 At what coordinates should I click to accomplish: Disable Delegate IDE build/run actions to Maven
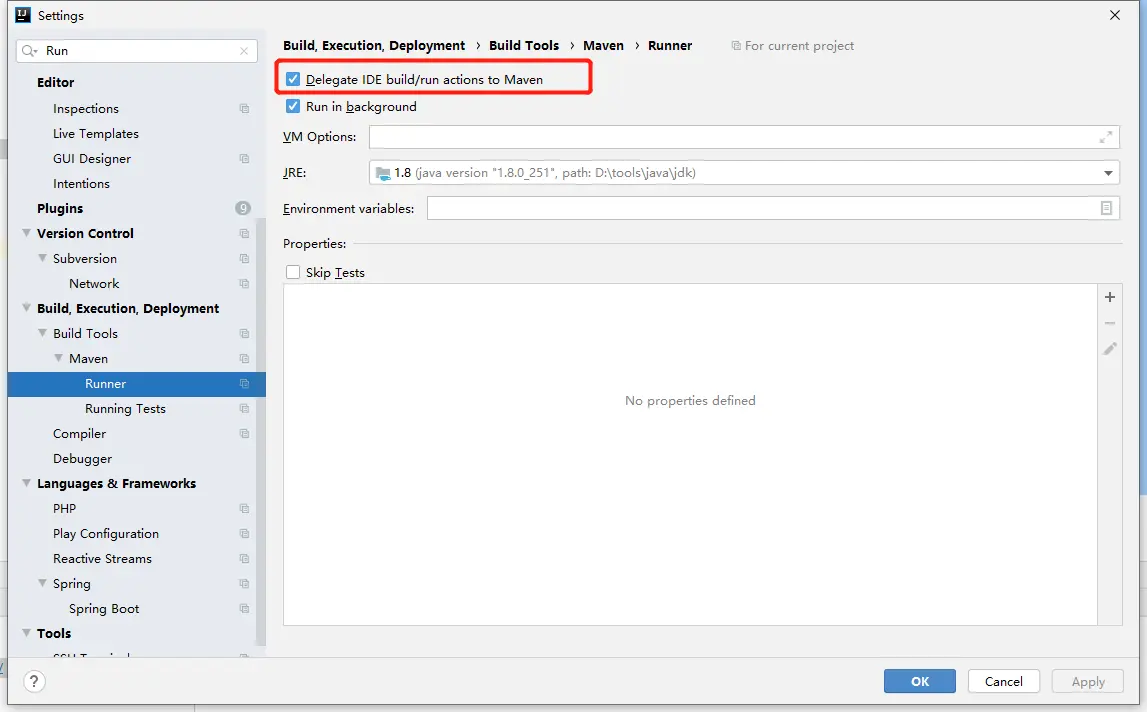pyautogui.click(x=293, y=79)
